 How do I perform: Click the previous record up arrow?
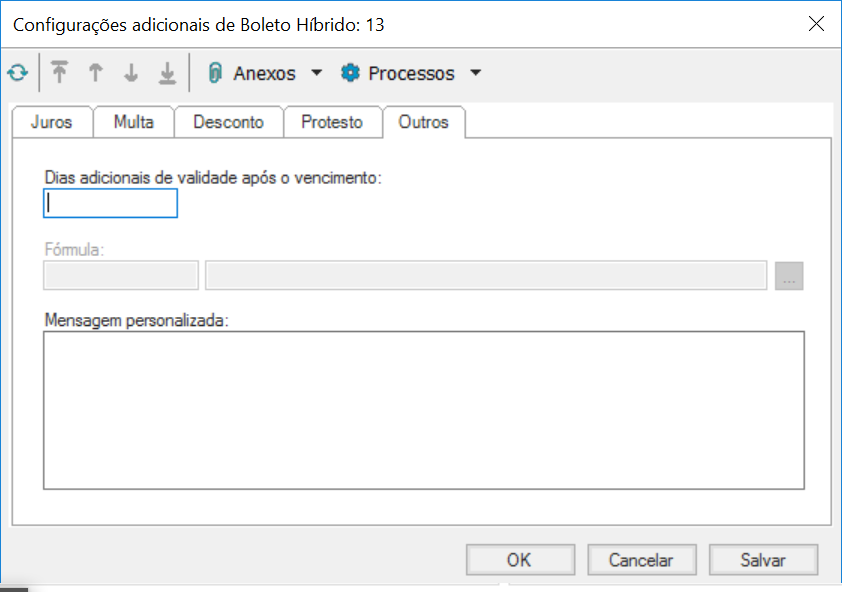click(x=95, y=73)
